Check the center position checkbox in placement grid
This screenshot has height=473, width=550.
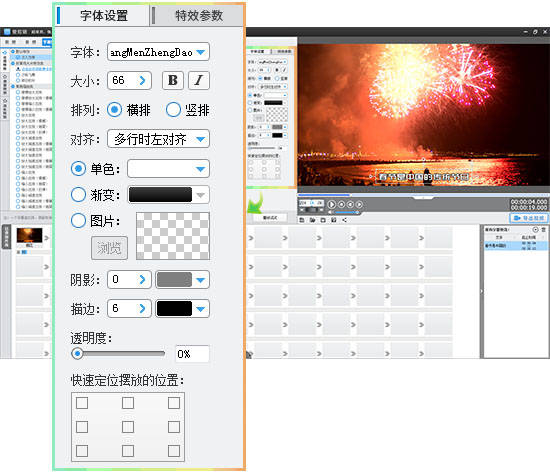point(128,427)
